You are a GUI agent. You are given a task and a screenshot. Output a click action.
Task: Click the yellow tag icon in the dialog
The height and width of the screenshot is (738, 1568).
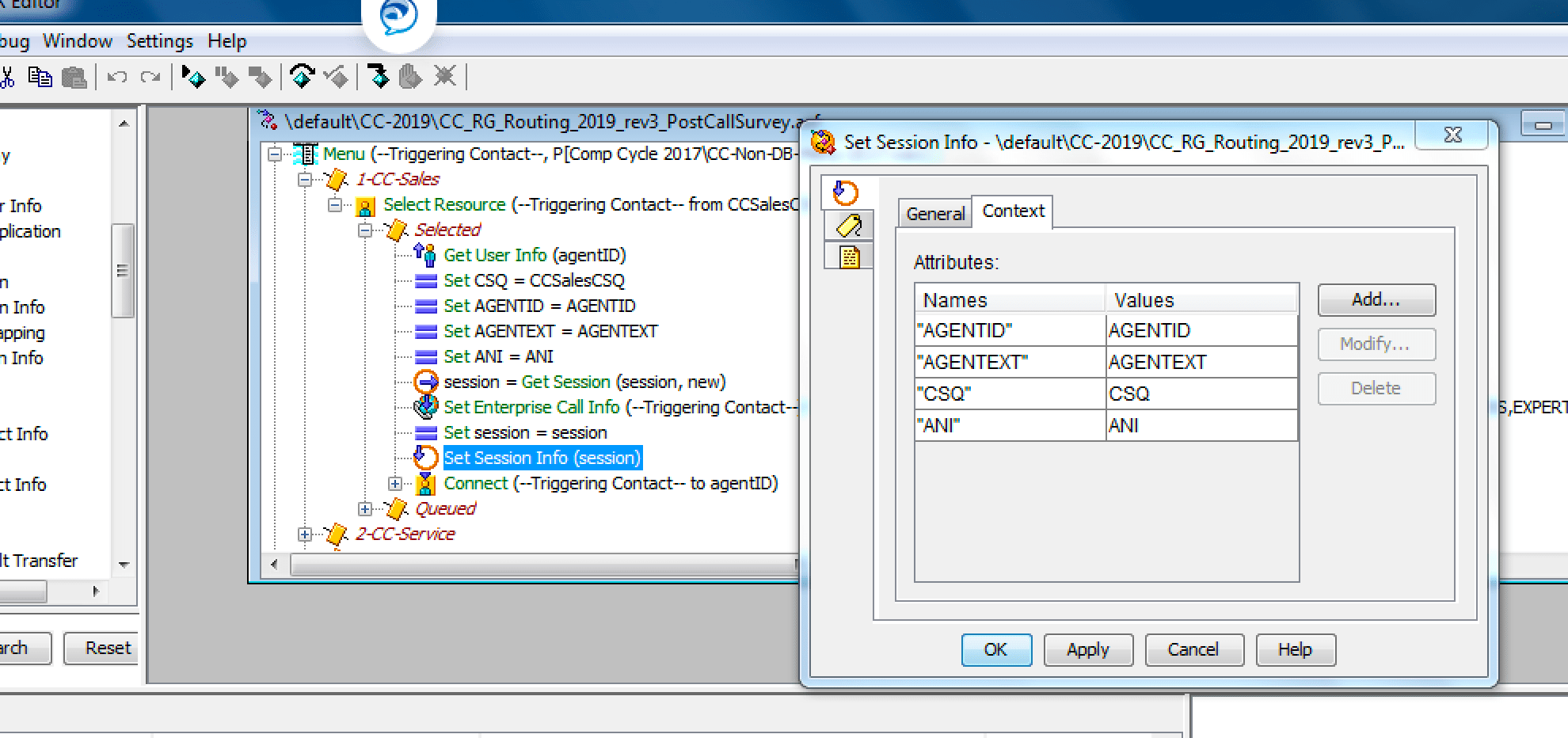pos(848,225)
